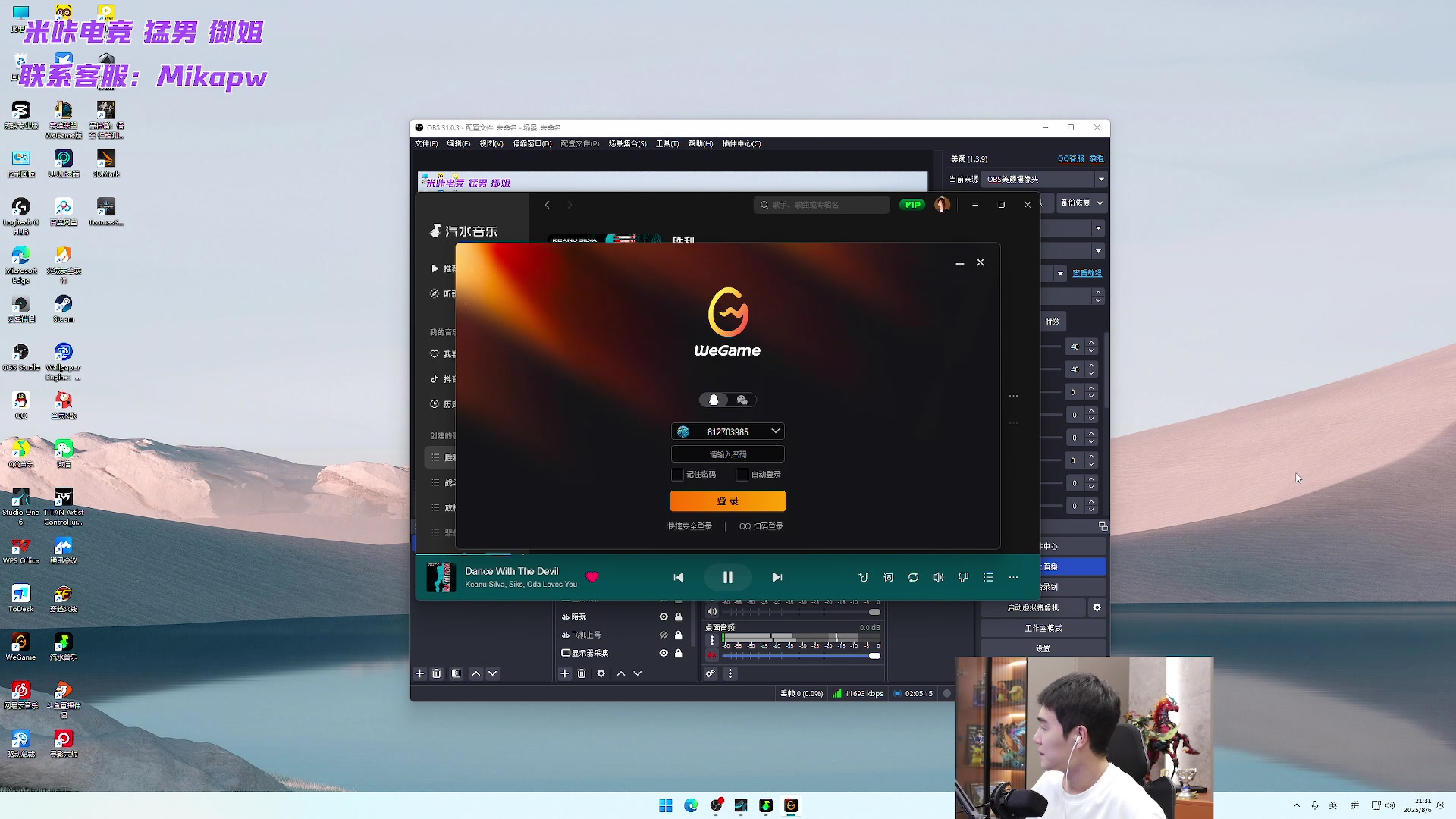Open OBS 视图(V) menu

tap(491, 143)
